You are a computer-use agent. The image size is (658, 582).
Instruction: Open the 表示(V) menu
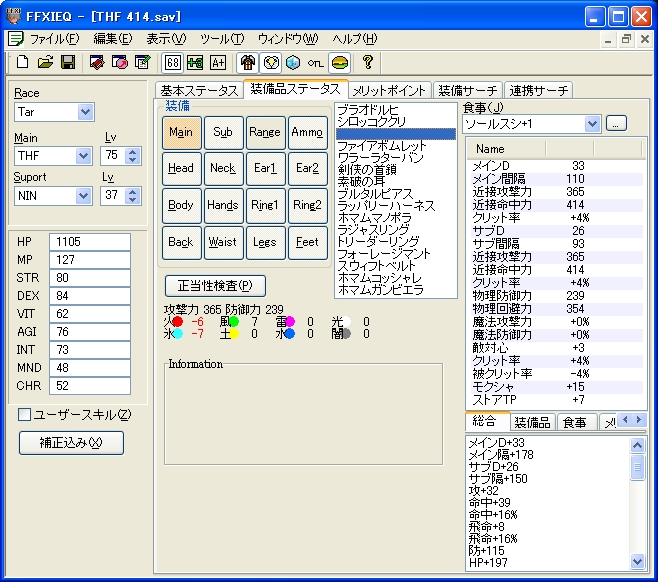click(166, 39)
